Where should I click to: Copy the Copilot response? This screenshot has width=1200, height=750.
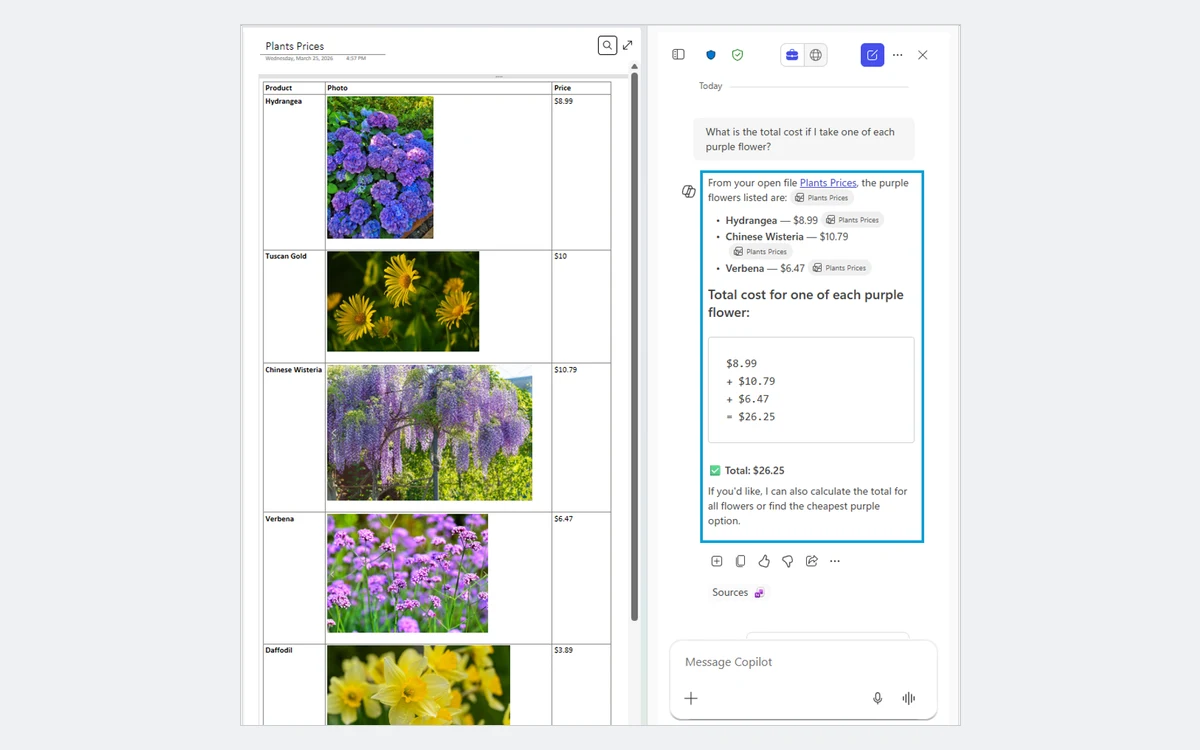click(x=740, y=561)
